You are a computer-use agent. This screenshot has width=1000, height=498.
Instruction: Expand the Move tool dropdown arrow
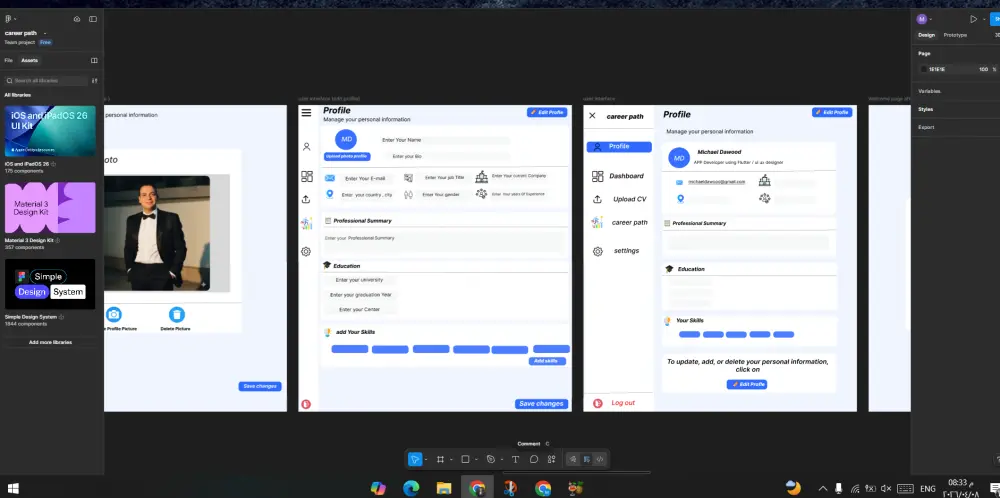425,460
